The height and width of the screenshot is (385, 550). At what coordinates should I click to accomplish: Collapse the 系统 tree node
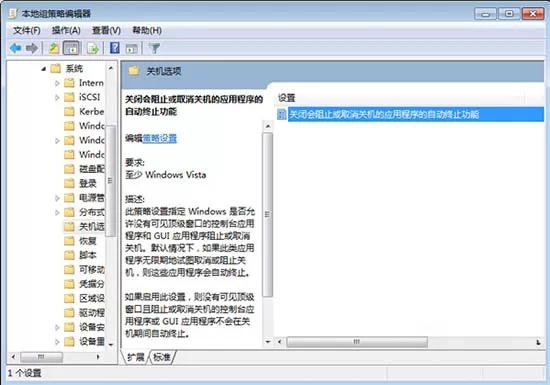[x=43, y=69]
